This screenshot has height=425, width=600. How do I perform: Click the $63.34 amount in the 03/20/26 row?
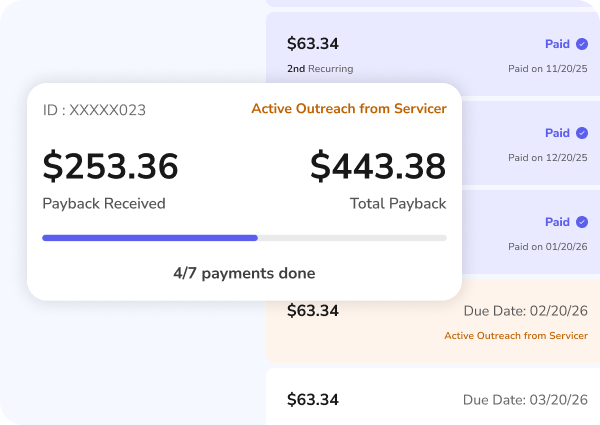coord(312,400)
